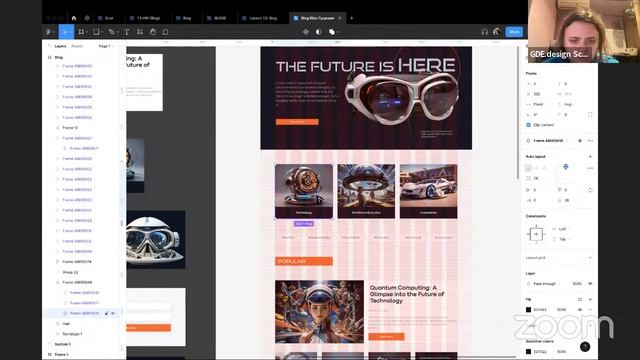Click the independent corners icon
The image size is (640, 360).
point(590,115)
